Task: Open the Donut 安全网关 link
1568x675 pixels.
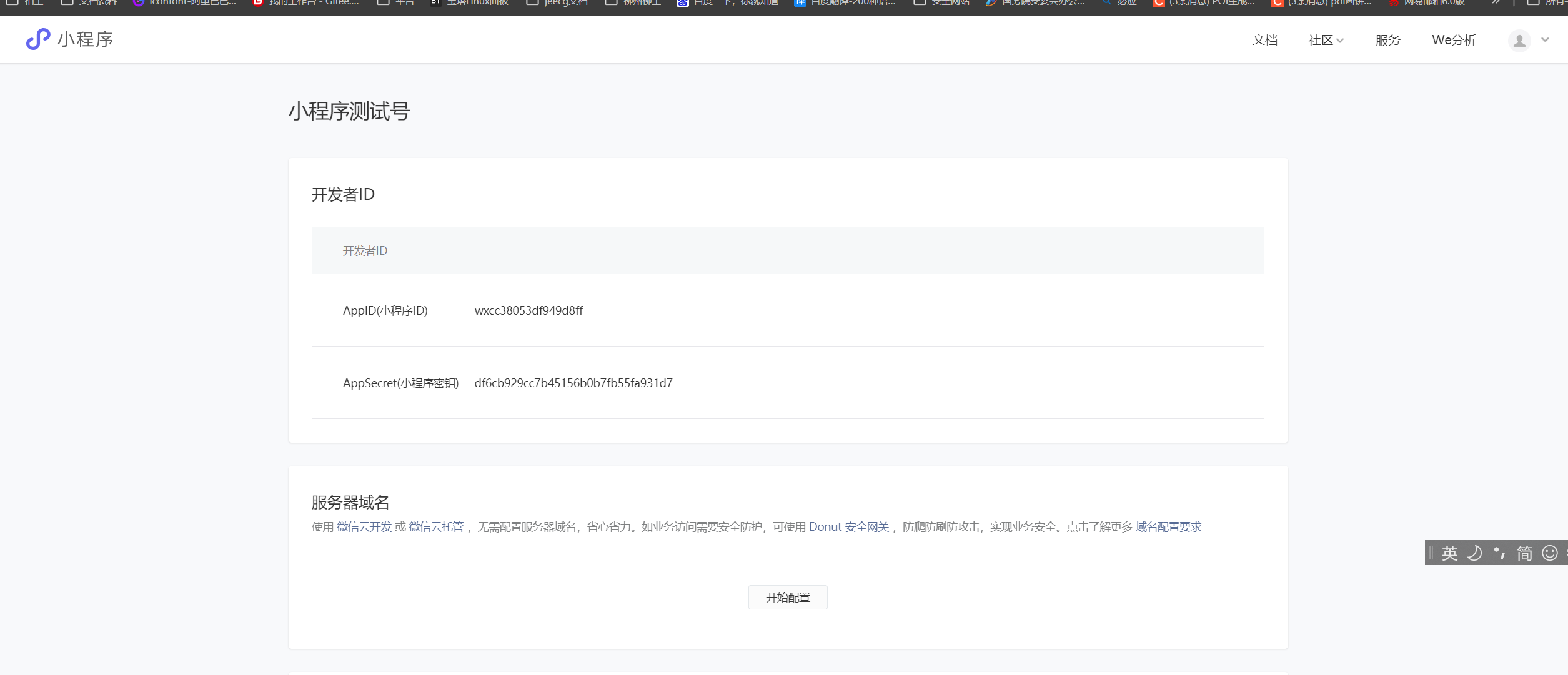Action: coord(848,527)
